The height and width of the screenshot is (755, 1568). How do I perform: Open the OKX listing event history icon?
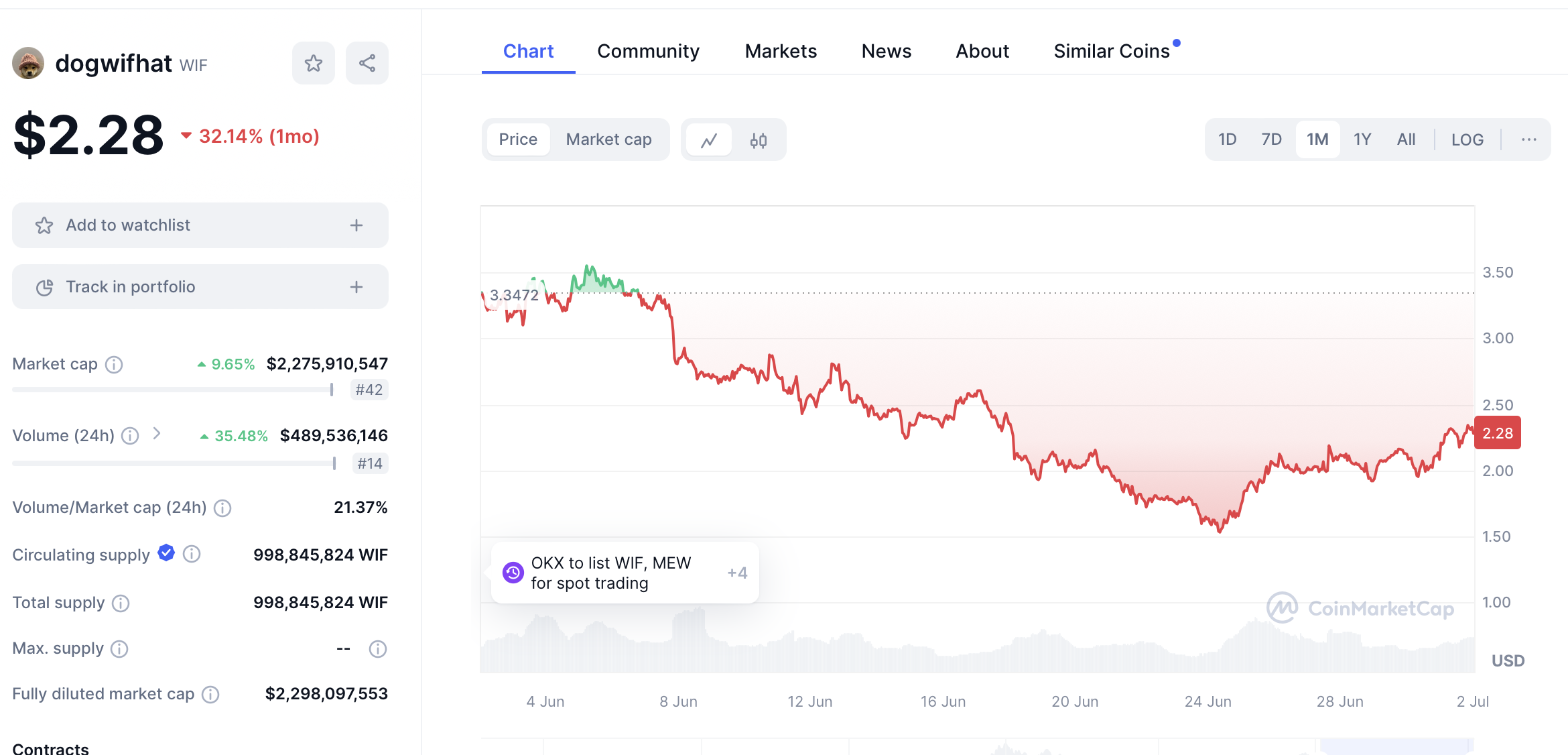(x=513, y=573)
